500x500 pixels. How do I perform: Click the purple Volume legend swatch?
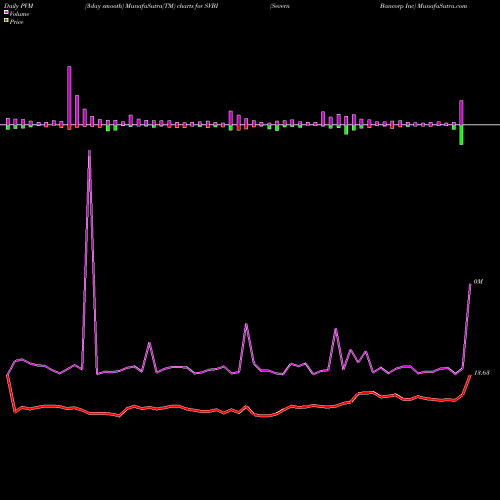coord(6,12)
